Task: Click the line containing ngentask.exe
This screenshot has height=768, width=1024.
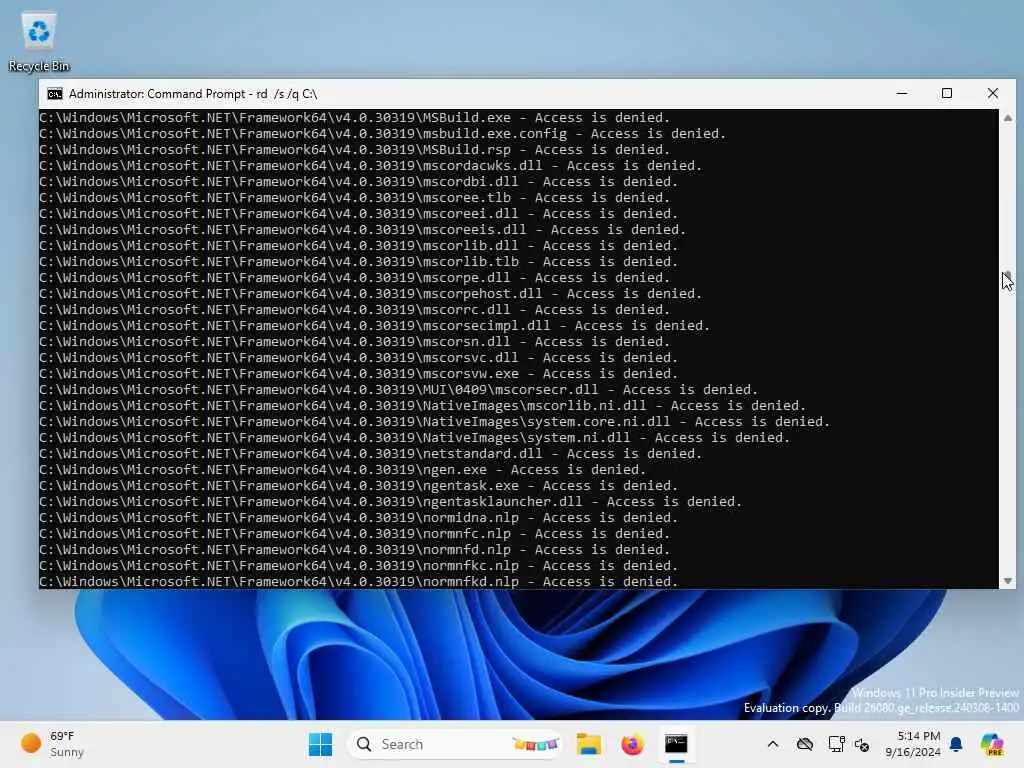Action: click(x=359, y=486)
